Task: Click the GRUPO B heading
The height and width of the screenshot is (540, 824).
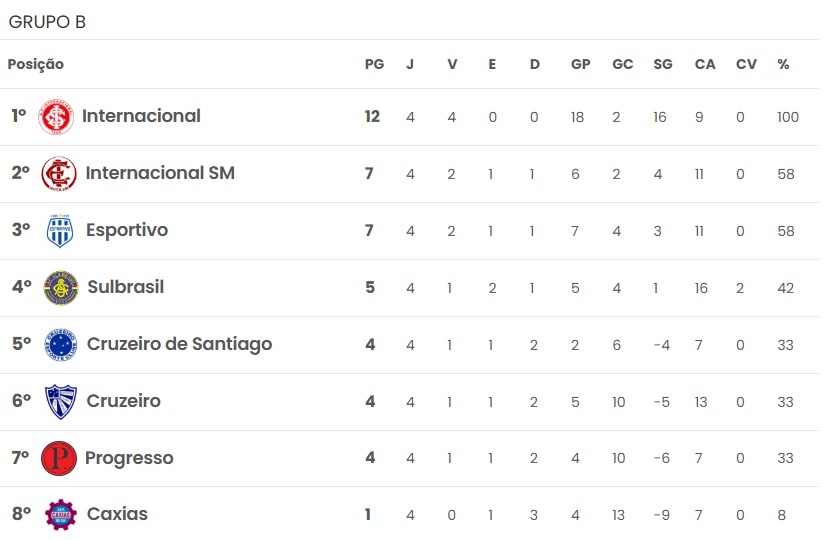Action: pos(47,22)
